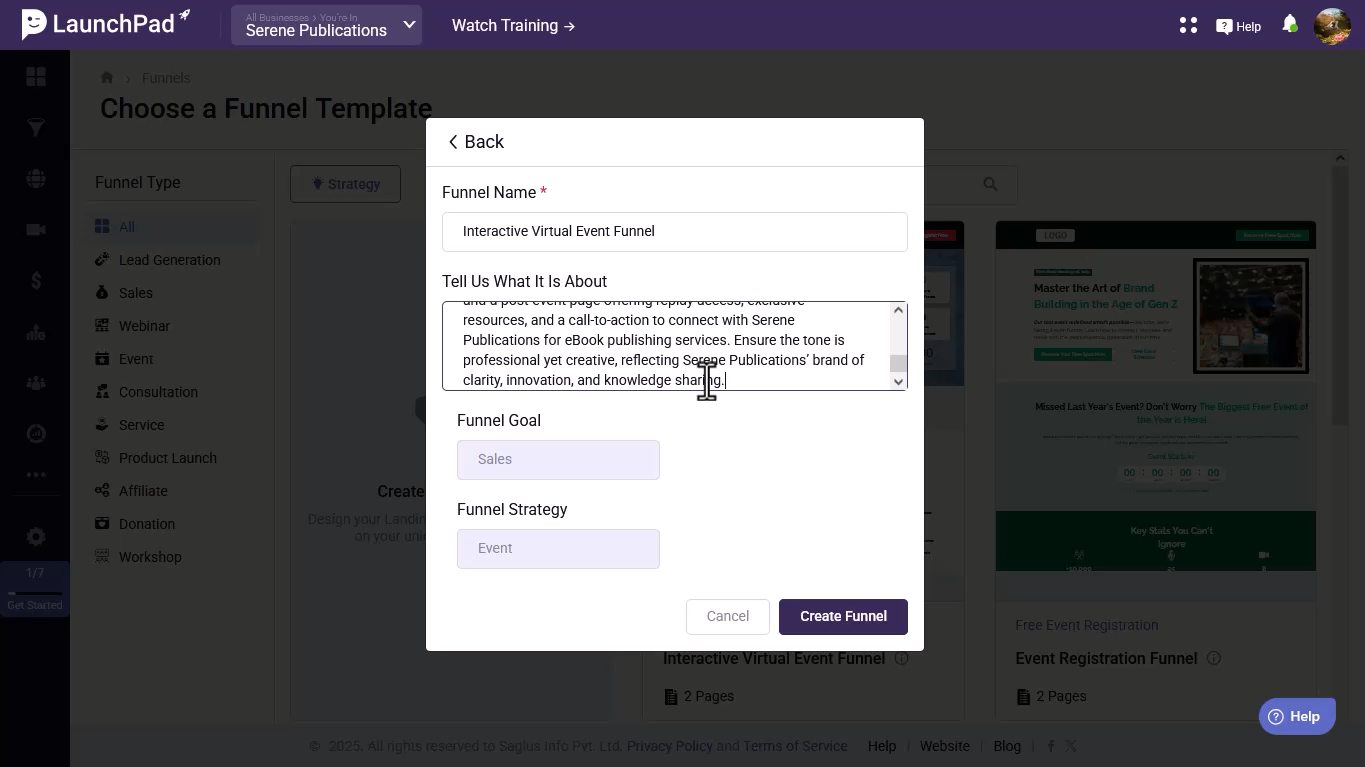
Task: Open the notifications bell icon
Action: click(1289, 24)
